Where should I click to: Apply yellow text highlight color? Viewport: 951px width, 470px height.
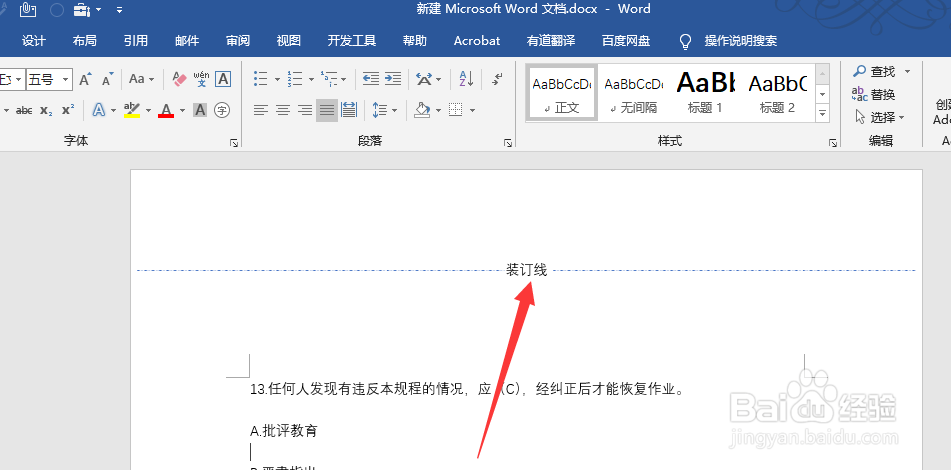coord(132,110)
